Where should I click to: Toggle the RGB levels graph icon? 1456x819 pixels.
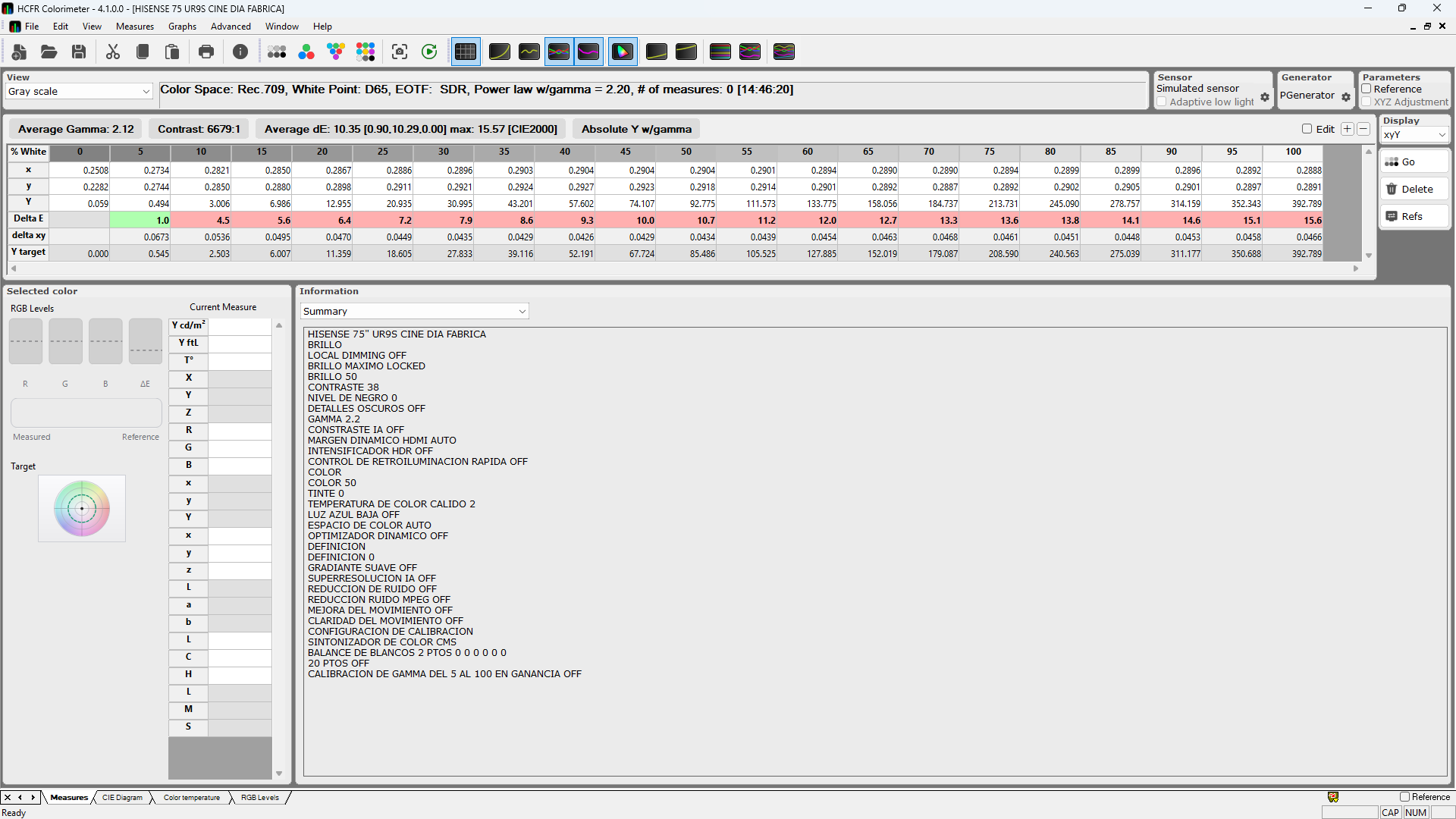click(559, 52)
